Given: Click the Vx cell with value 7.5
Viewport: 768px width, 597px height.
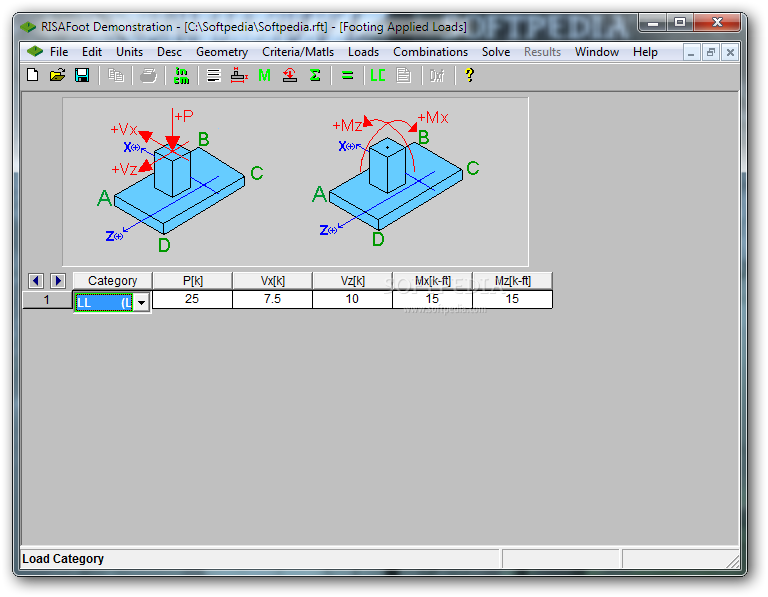Looking at the screenshot, I should click(x=272, y=299).
